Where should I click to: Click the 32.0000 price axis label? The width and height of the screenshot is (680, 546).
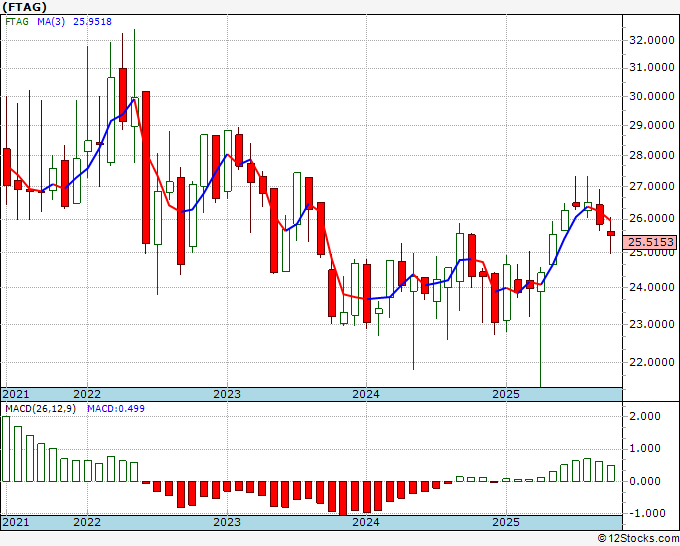[x=651, y=40]
